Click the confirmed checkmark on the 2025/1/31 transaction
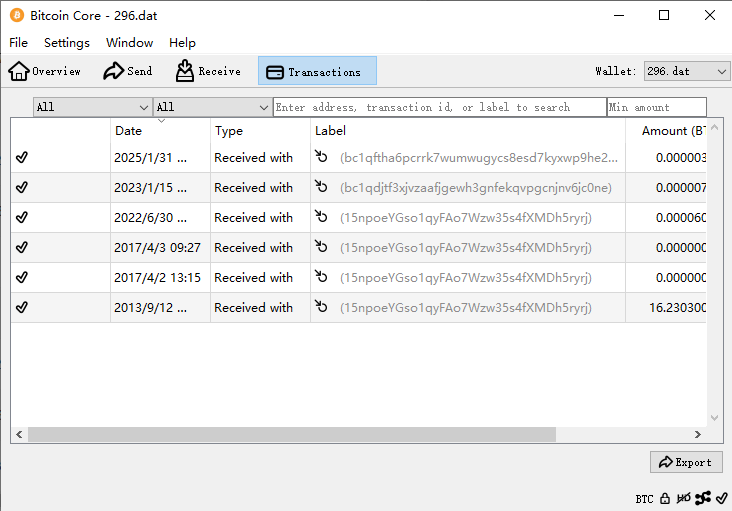 22,157
